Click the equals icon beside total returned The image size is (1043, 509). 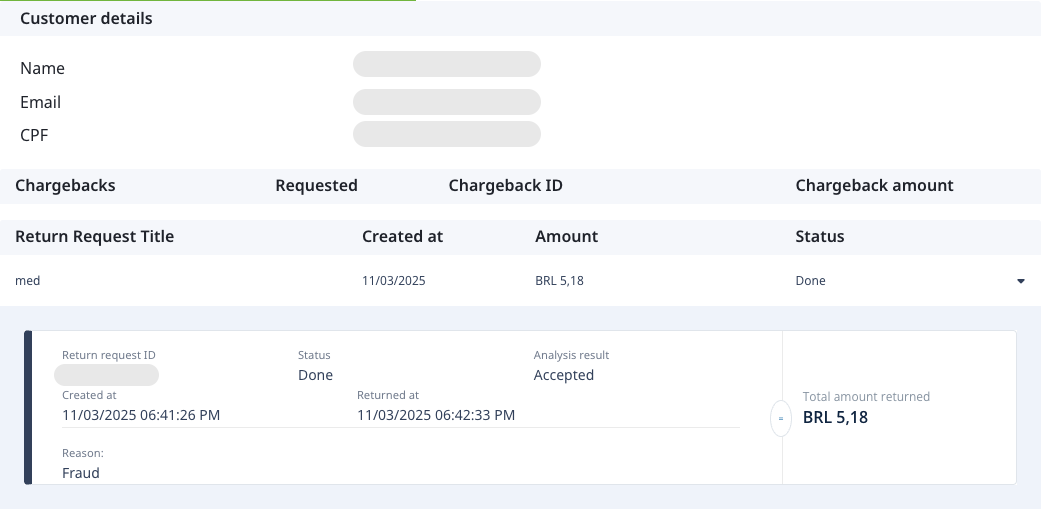coord(781,418)
